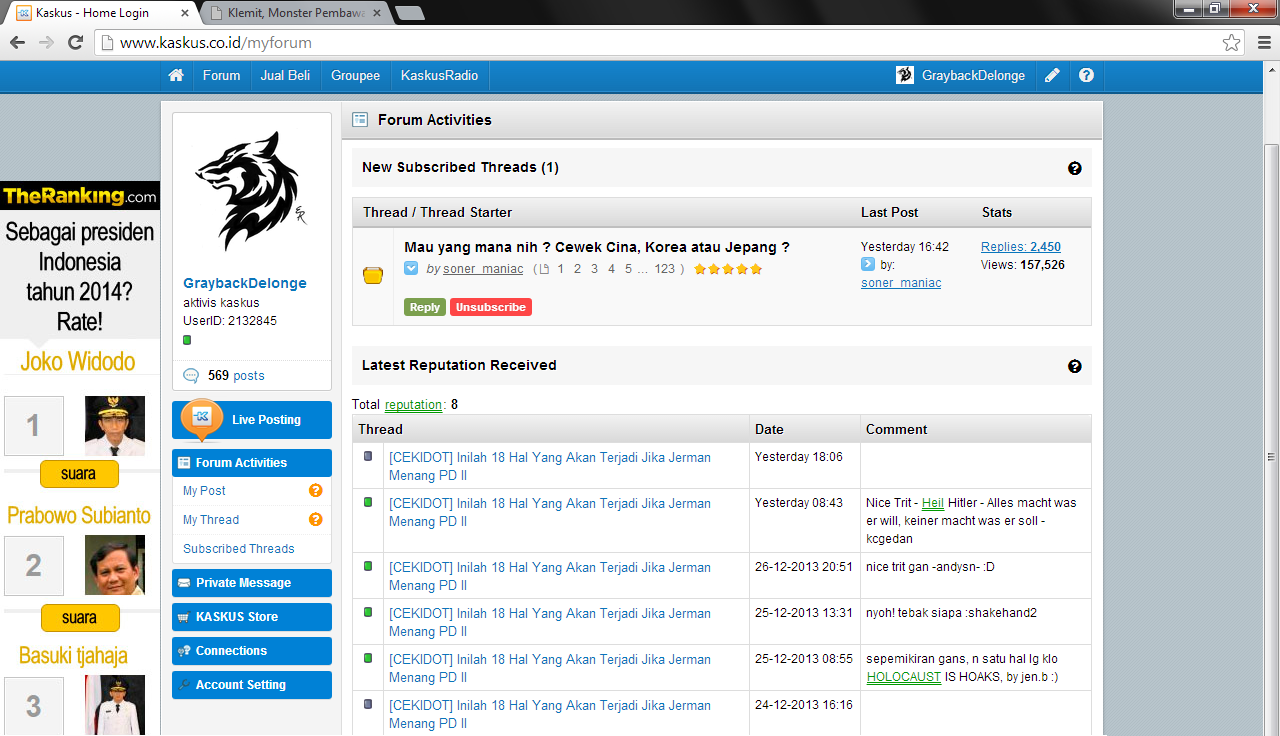
Task: Open KaskusRadio in top navigation
Action: [439, 75]
